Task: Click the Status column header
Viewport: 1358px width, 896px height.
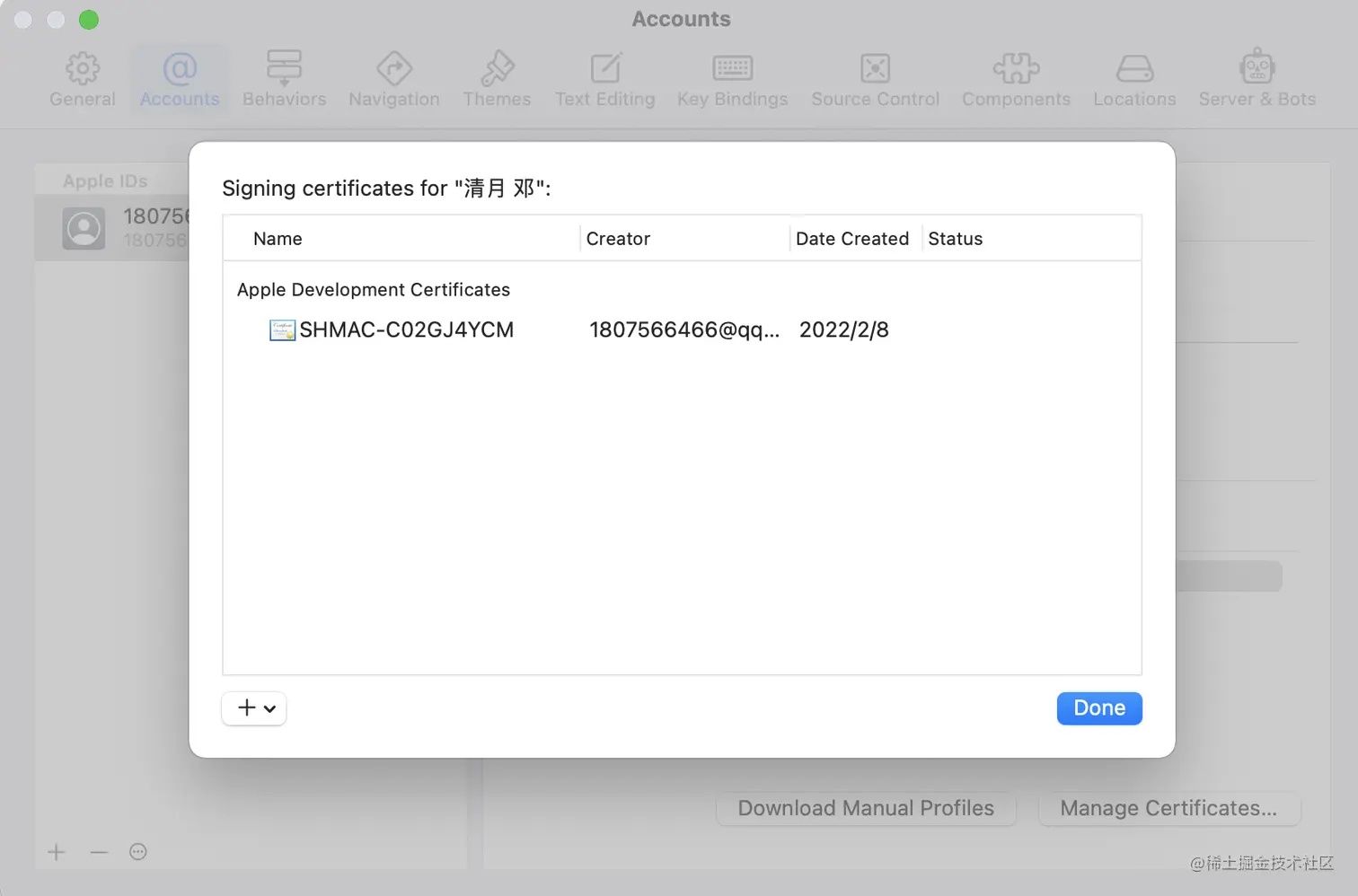Action: point(956,239)
